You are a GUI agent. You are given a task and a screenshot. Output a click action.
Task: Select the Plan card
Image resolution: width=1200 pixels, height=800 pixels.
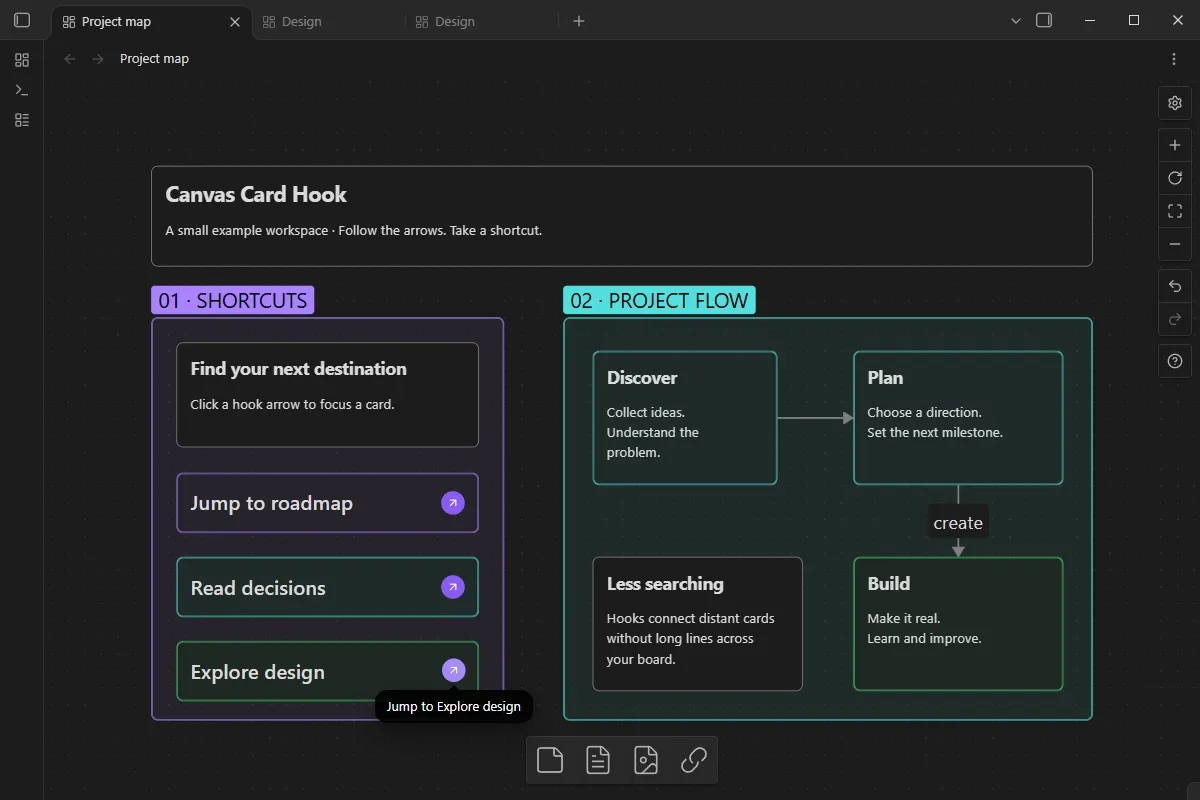point(958,418)
